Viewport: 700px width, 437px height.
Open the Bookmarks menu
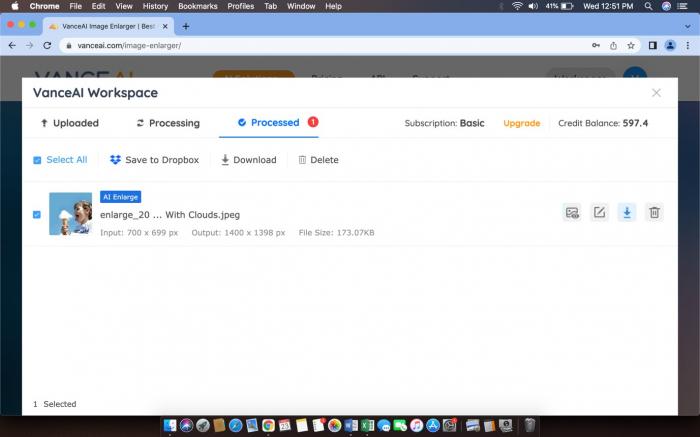point(198,6)
